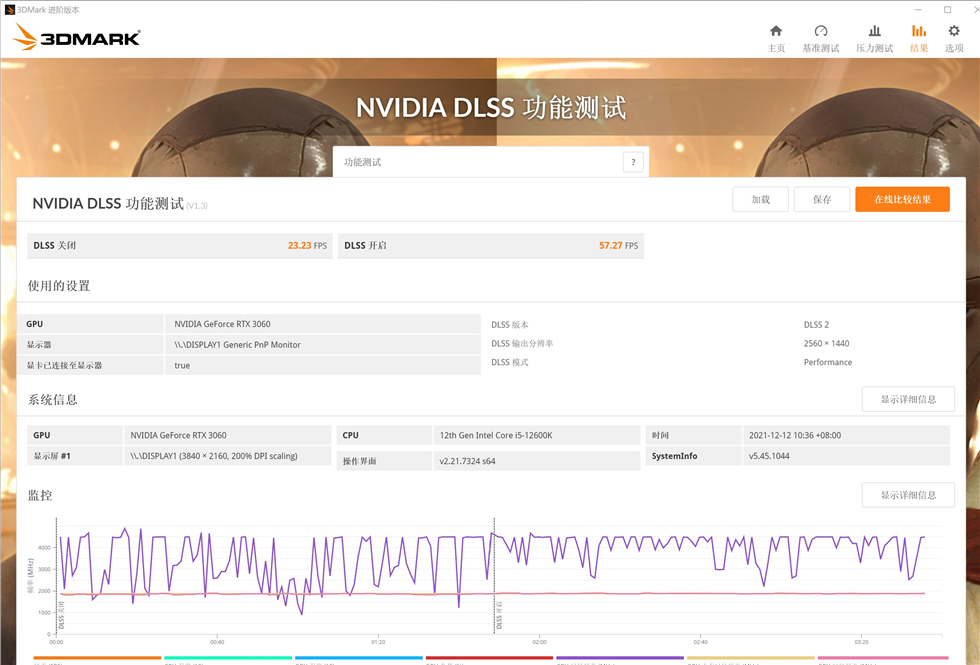Viewport: 980px width, 665px height.
Task: Open the help icon beside 功能测试
Action: (x=633, y=160)
